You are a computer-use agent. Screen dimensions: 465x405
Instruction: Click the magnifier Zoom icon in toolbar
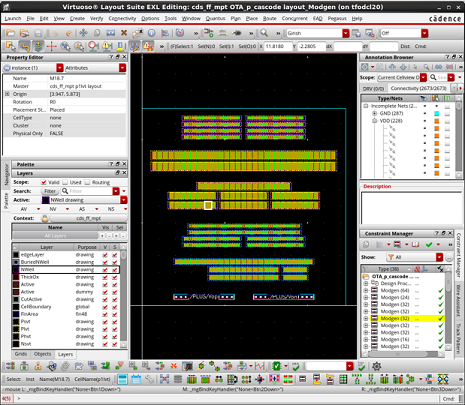click(264, 33)
